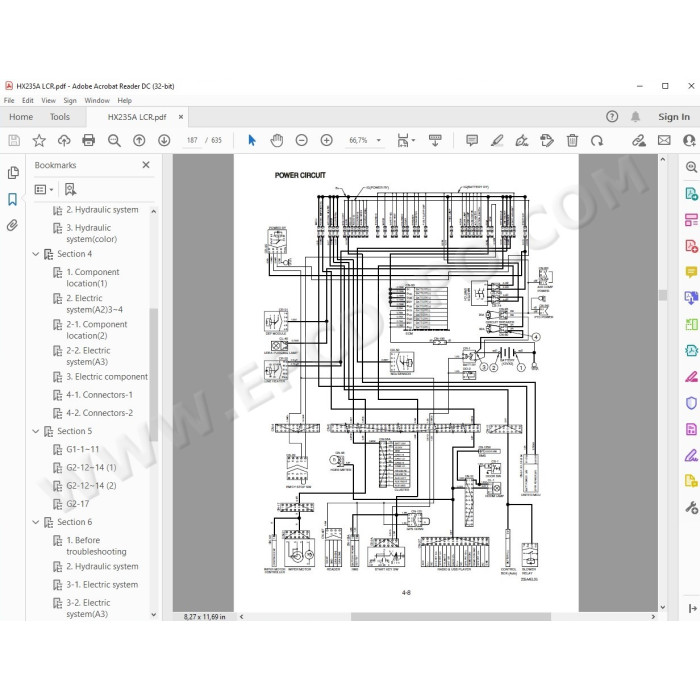700x700 pixels.
Task: Add document to starred favorites
Action: click(39, 141)
